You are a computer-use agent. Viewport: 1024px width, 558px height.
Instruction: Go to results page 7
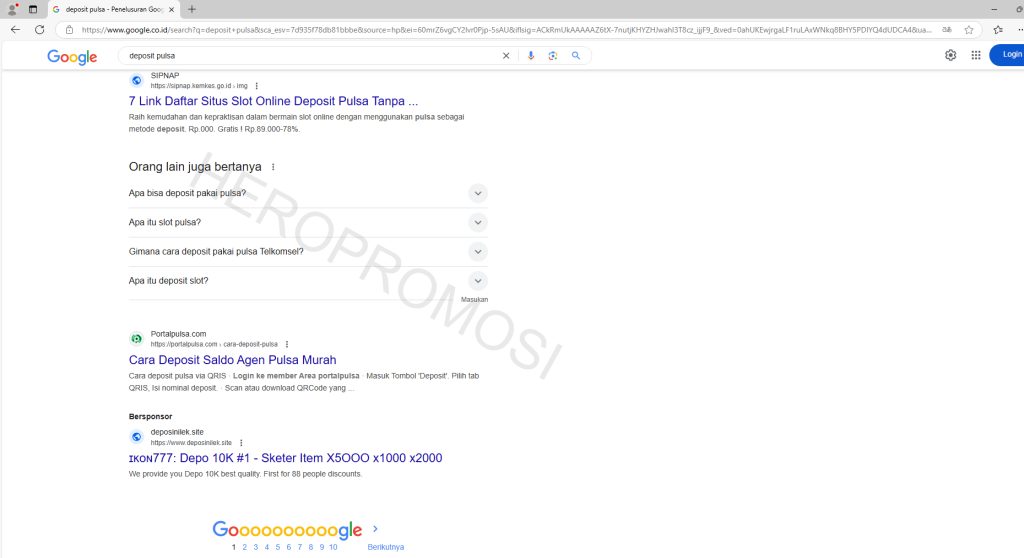point(300,547)
